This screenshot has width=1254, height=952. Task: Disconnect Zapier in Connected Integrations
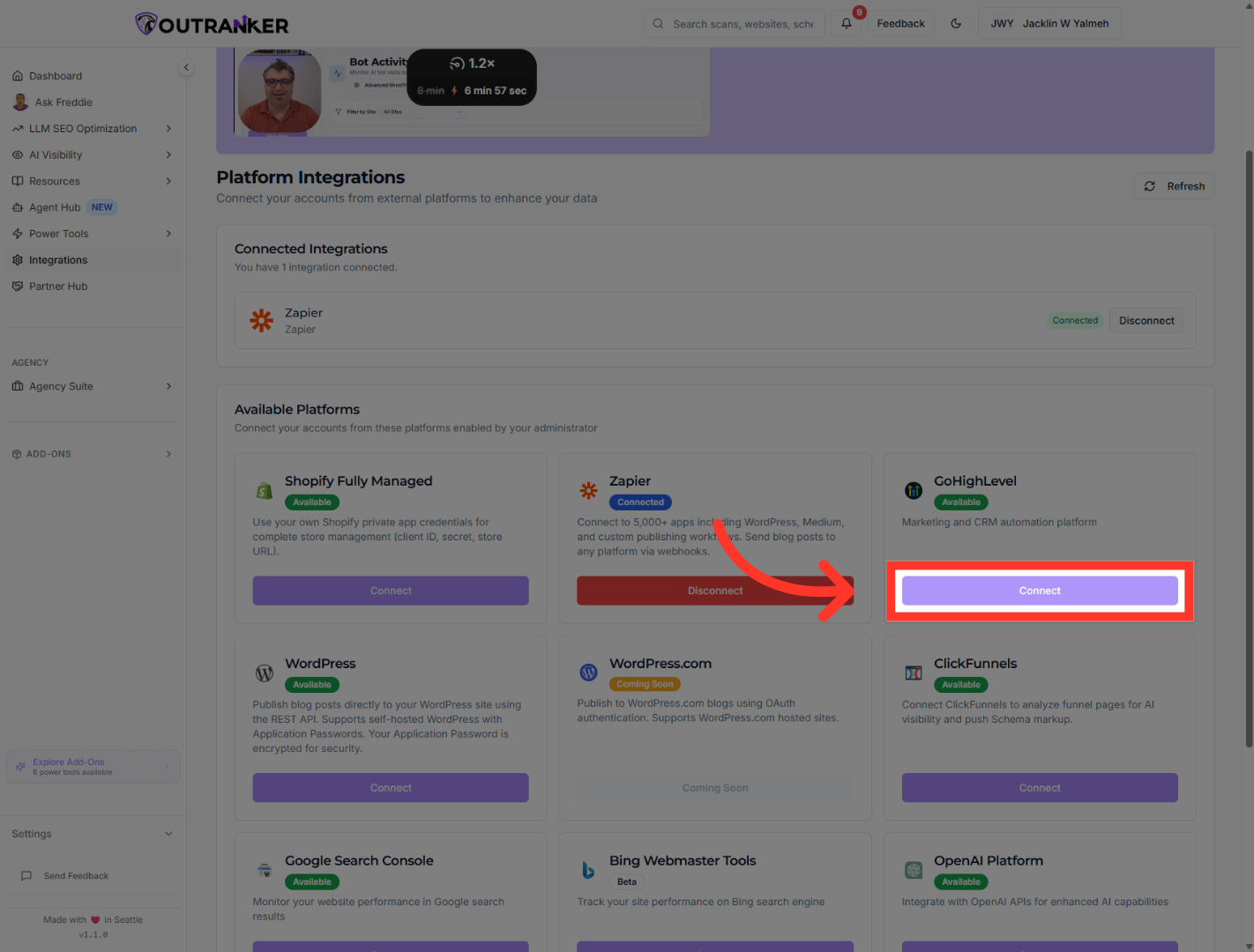1146,321
